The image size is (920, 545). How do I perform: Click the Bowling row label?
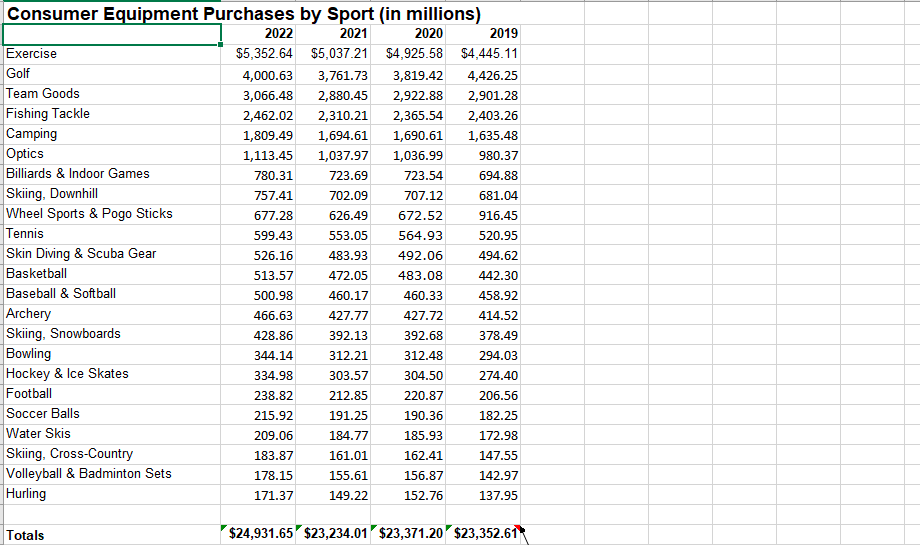point(29,354)
